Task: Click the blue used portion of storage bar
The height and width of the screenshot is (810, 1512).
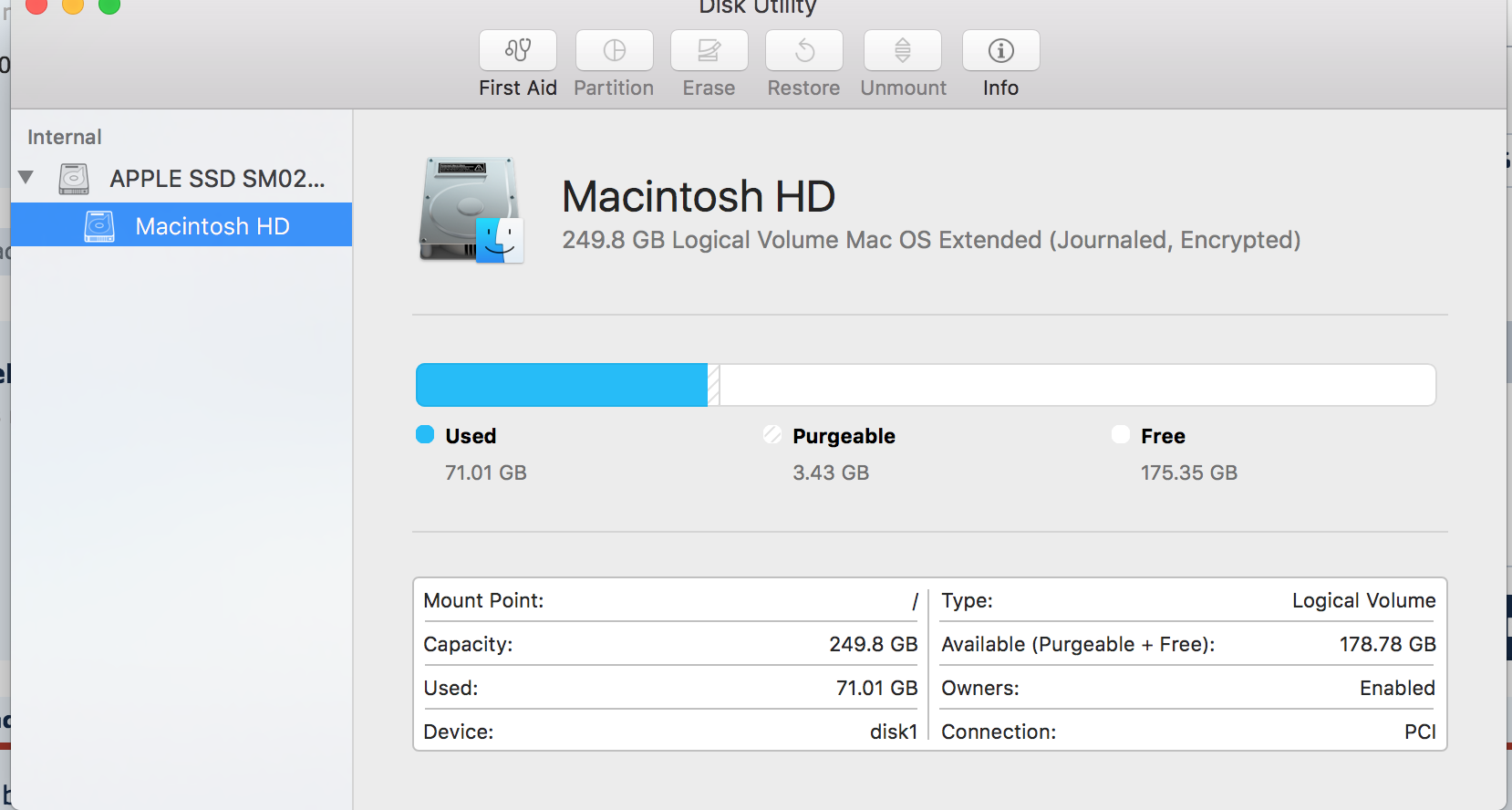Action: point(562,385)
